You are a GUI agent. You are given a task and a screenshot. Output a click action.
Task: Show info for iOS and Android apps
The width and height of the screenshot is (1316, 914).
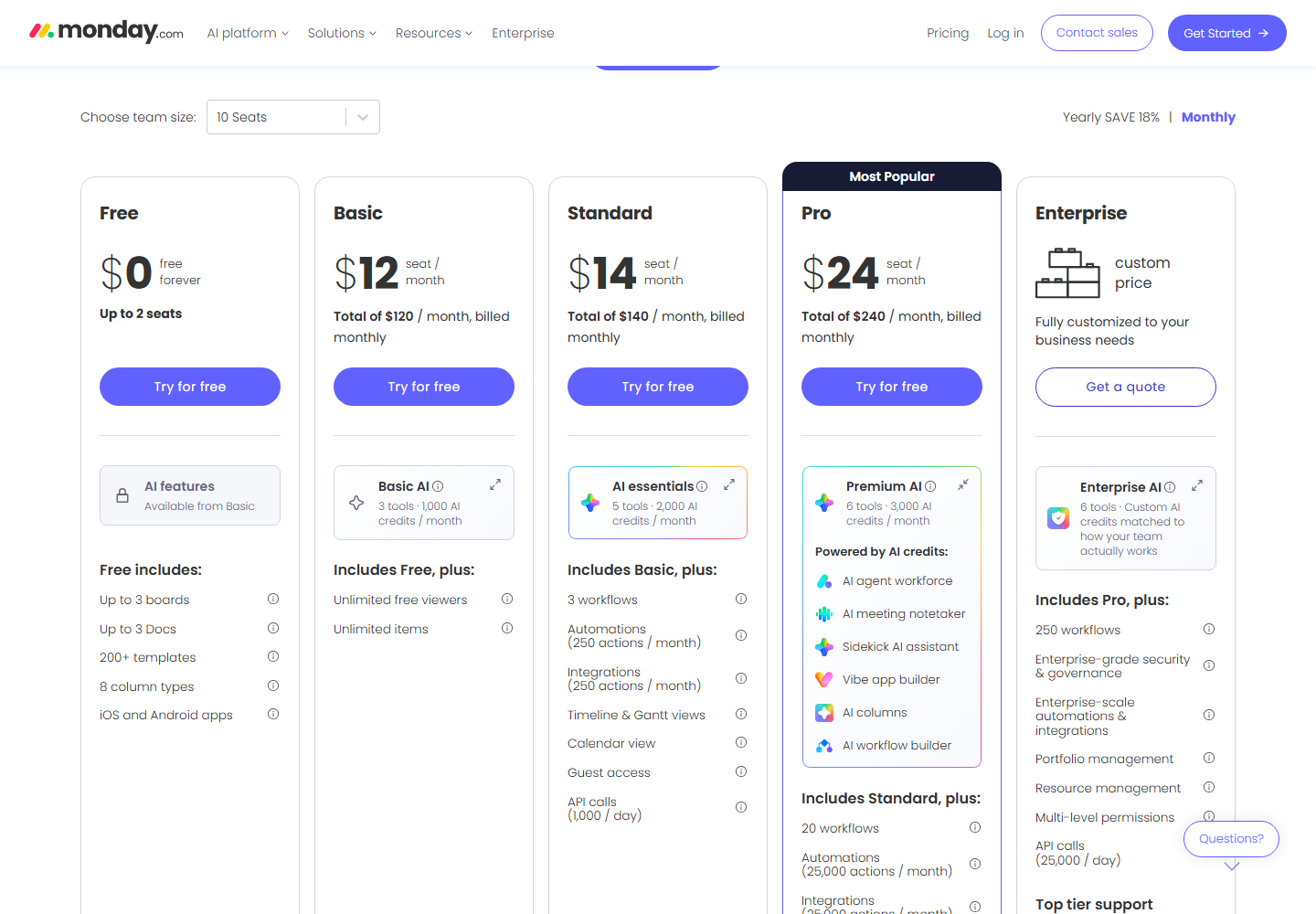(x=273, y=715)
